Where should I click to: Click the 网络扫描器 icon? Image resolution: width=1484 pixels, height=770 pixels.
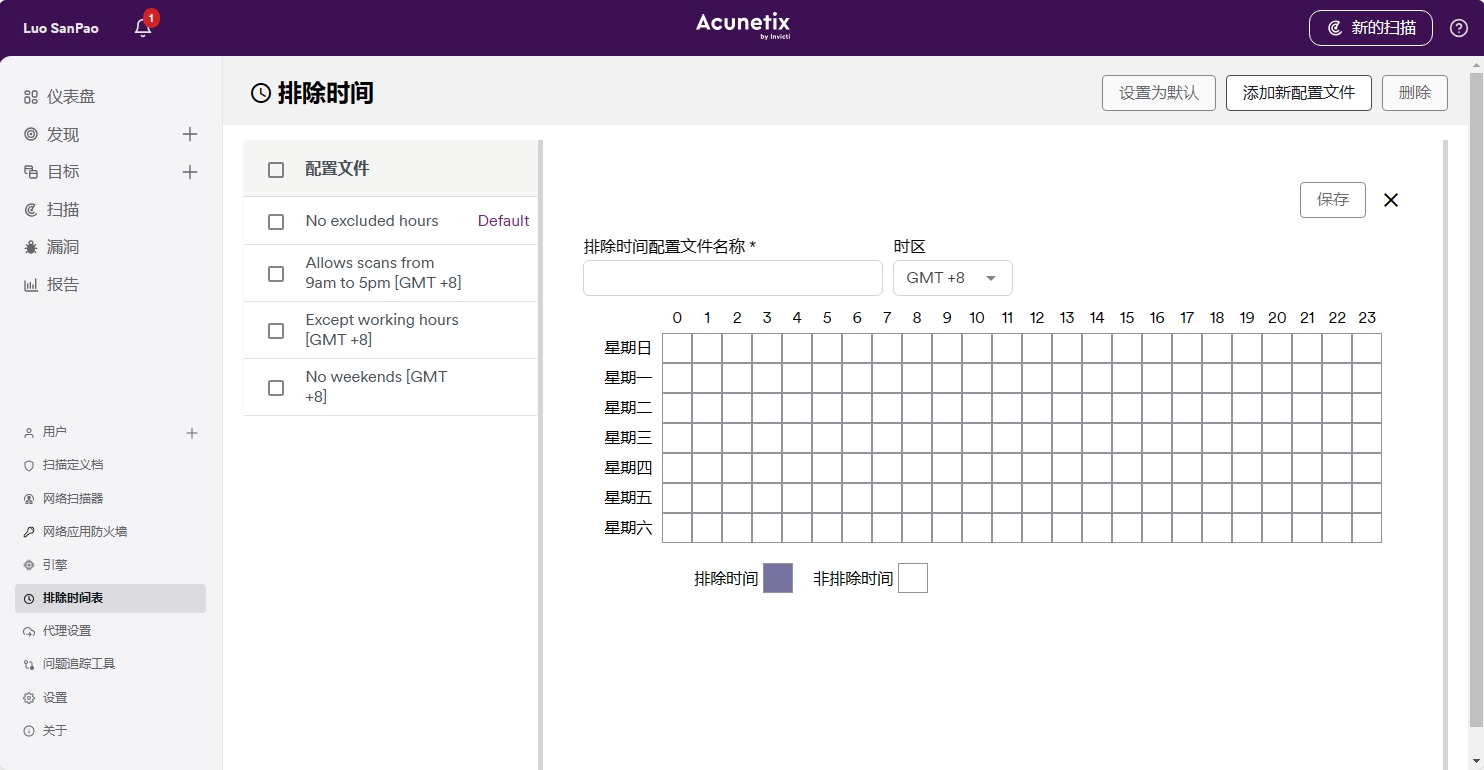click(29, 498)
